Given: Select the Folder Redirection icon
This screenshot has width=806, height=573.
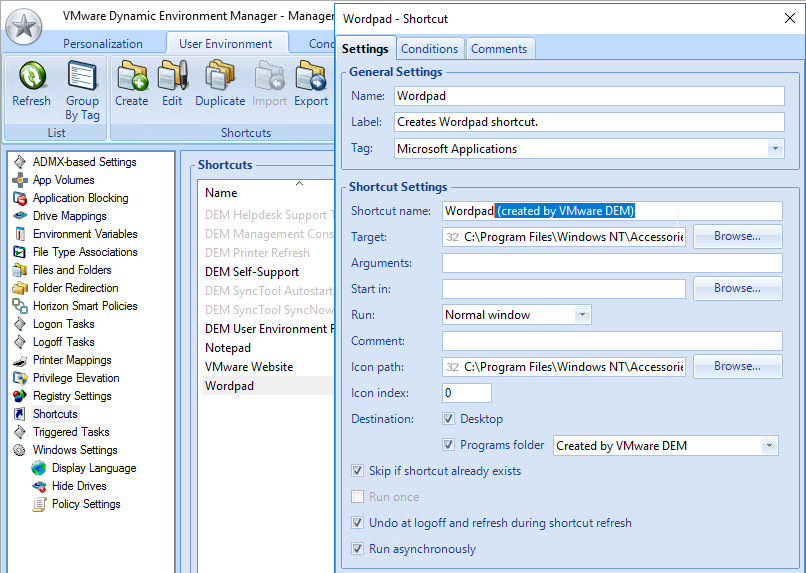Looking at the screenshot, I should click(20, 288).
